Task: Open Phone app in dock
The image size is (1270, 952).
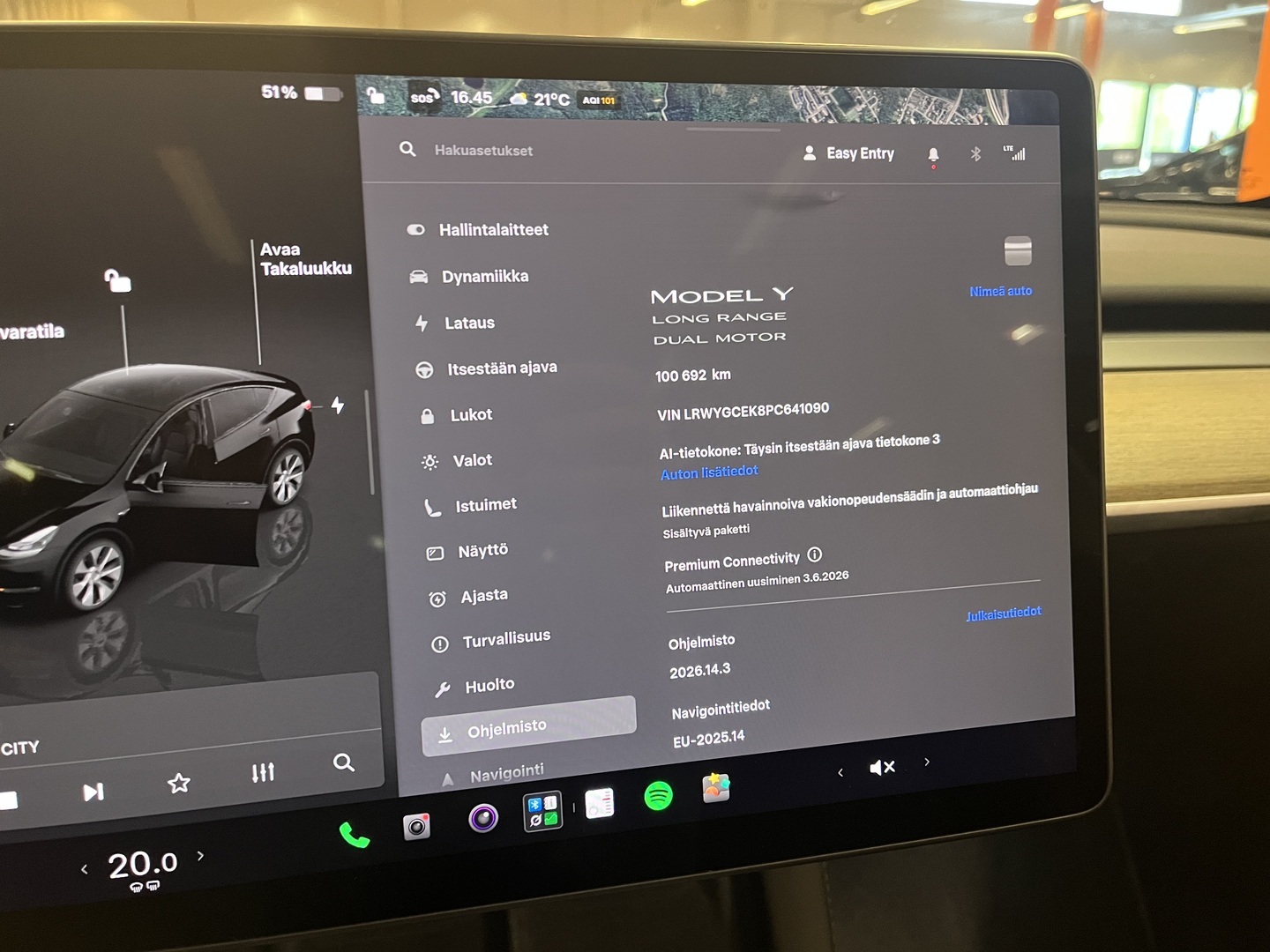Action: pos(355,834)
